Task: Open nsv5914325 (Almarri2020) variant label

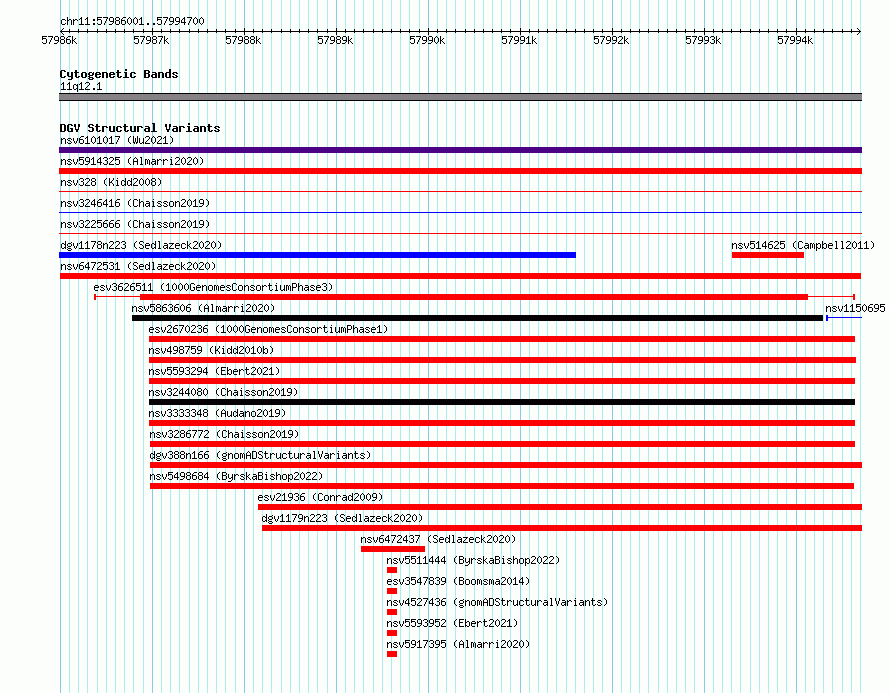Action: pos(132,161)
